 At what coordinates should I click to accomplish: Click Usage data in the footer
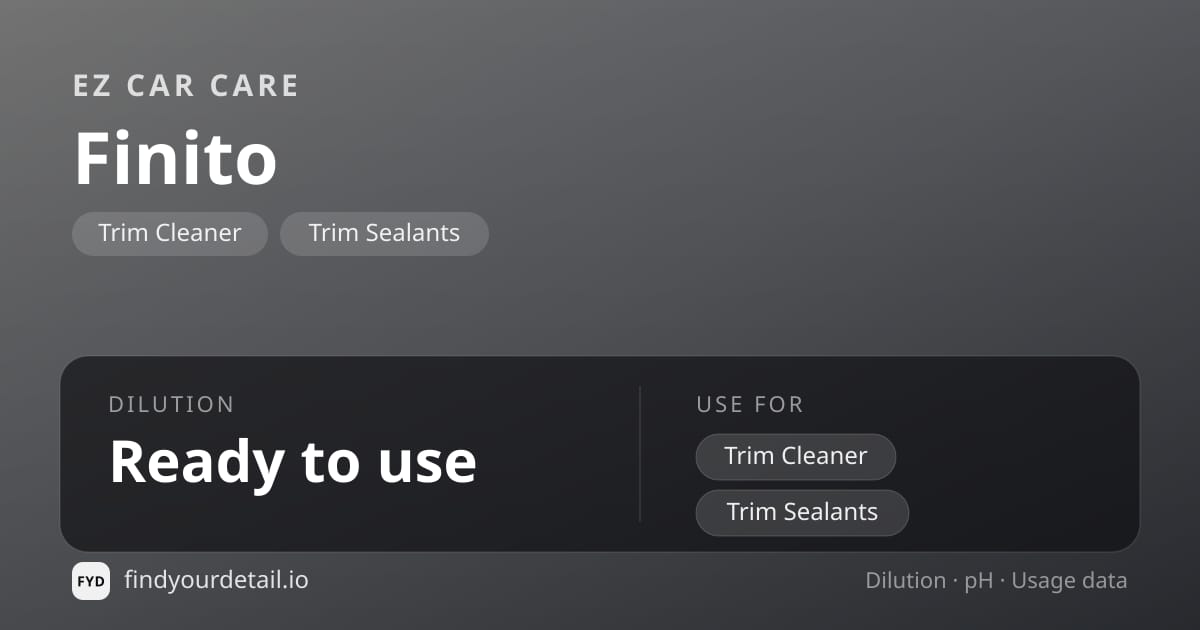[x=1069, y=582]
